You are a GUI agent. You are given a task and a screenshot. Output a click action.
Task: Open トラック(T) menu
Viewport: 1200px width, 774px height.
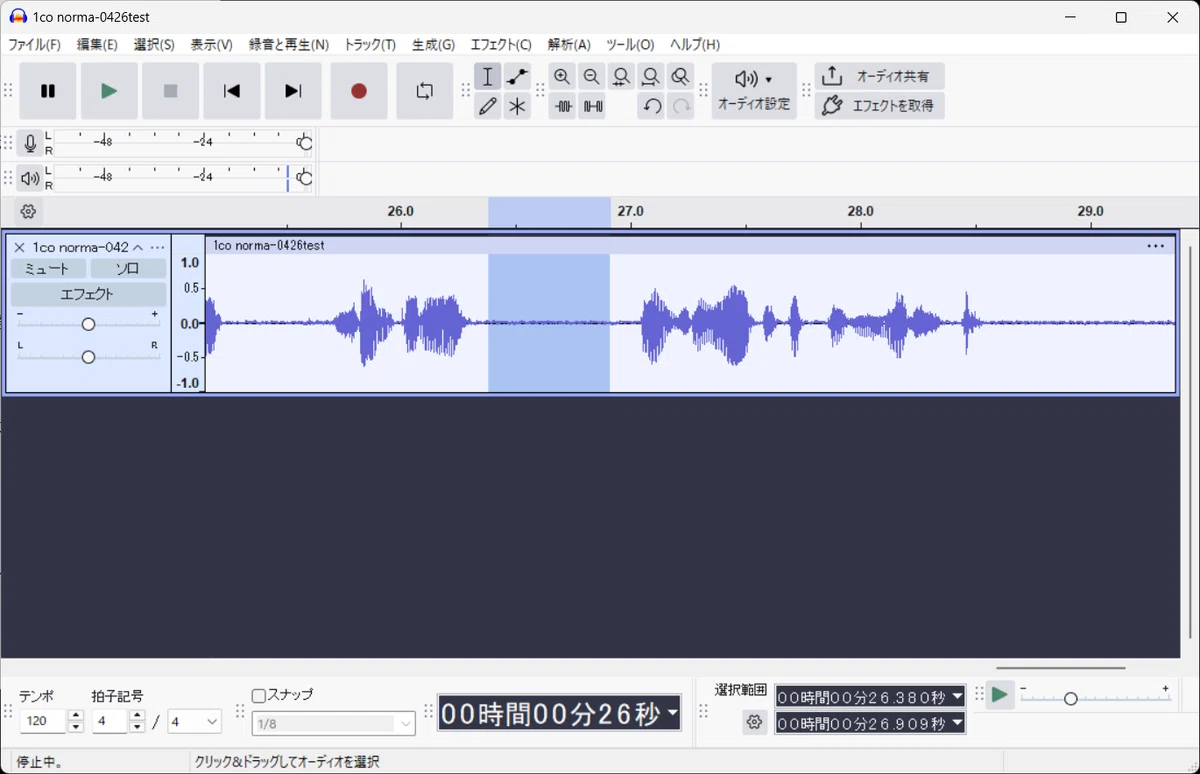pos(370,45)
